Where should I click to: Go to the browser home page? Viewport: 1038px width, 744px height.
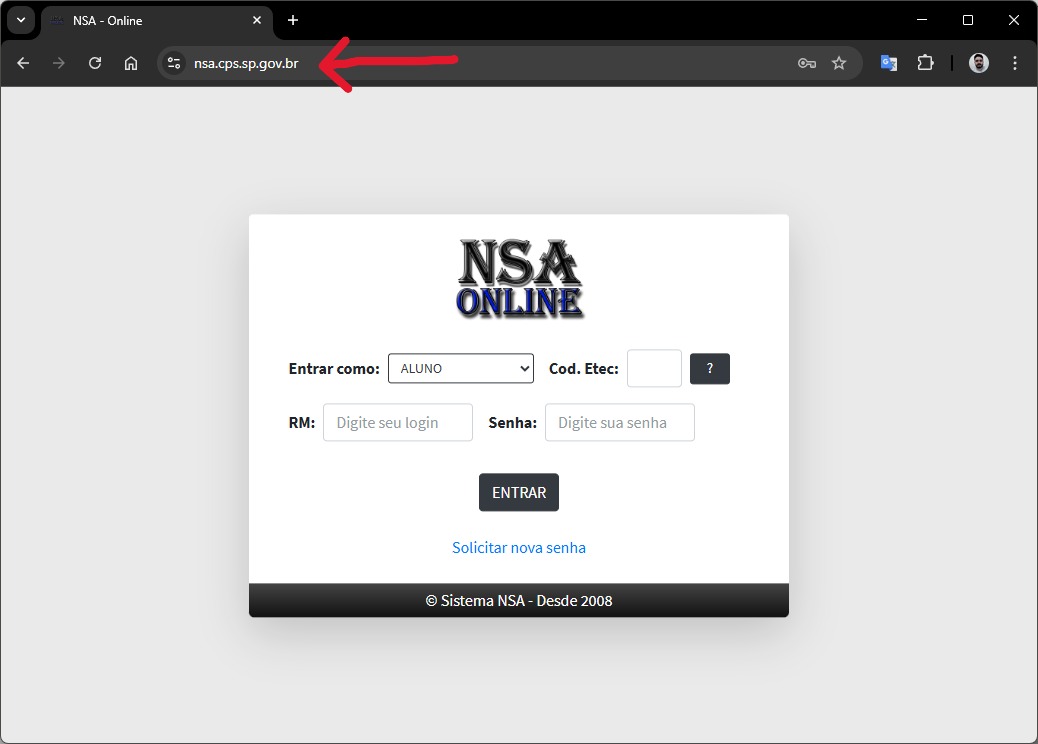131,63
